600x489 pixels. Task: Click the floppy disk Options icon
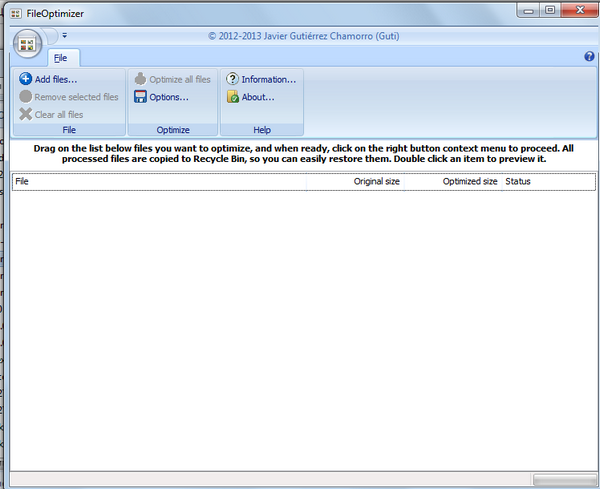(140, 97)
